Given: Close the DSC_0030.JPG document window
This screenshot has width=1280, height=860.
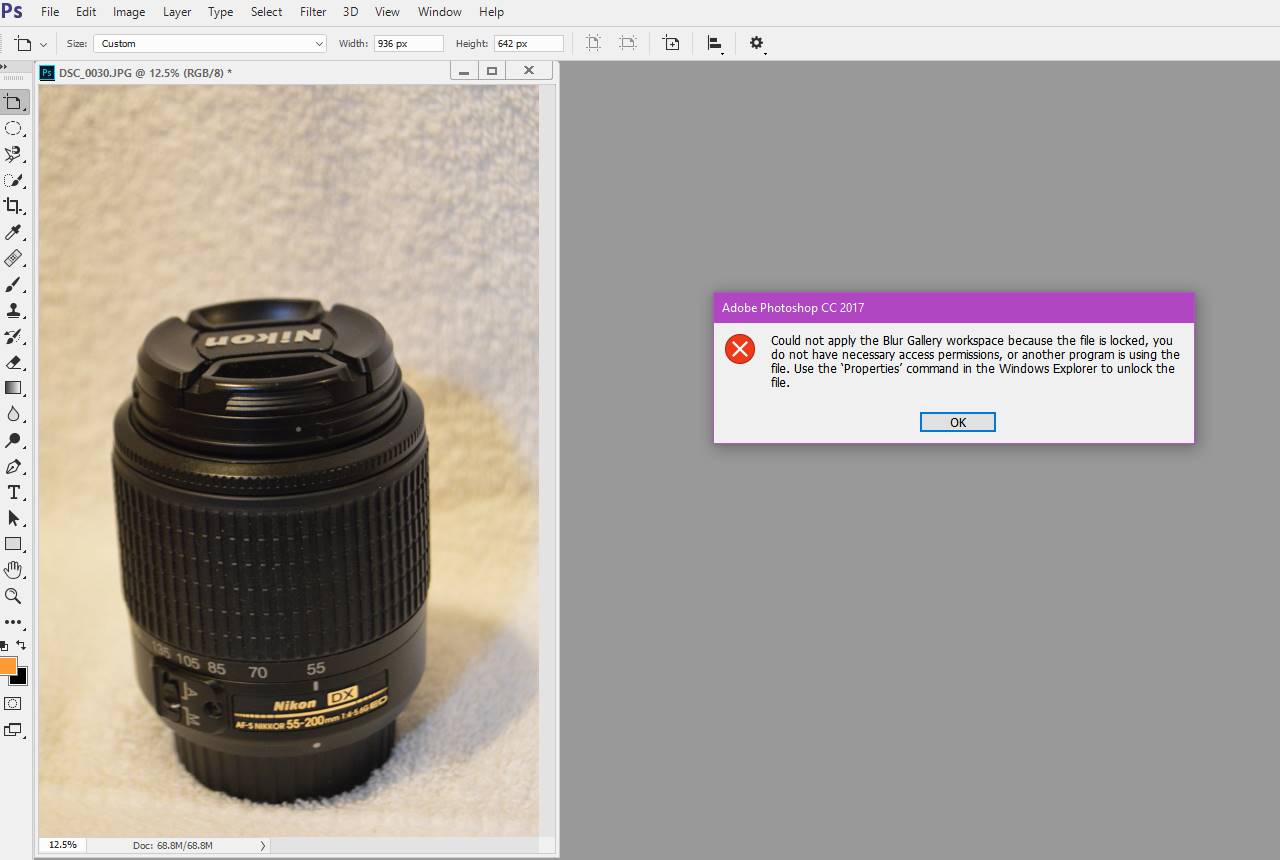Looking at the screenshot, I should (529, 70).
